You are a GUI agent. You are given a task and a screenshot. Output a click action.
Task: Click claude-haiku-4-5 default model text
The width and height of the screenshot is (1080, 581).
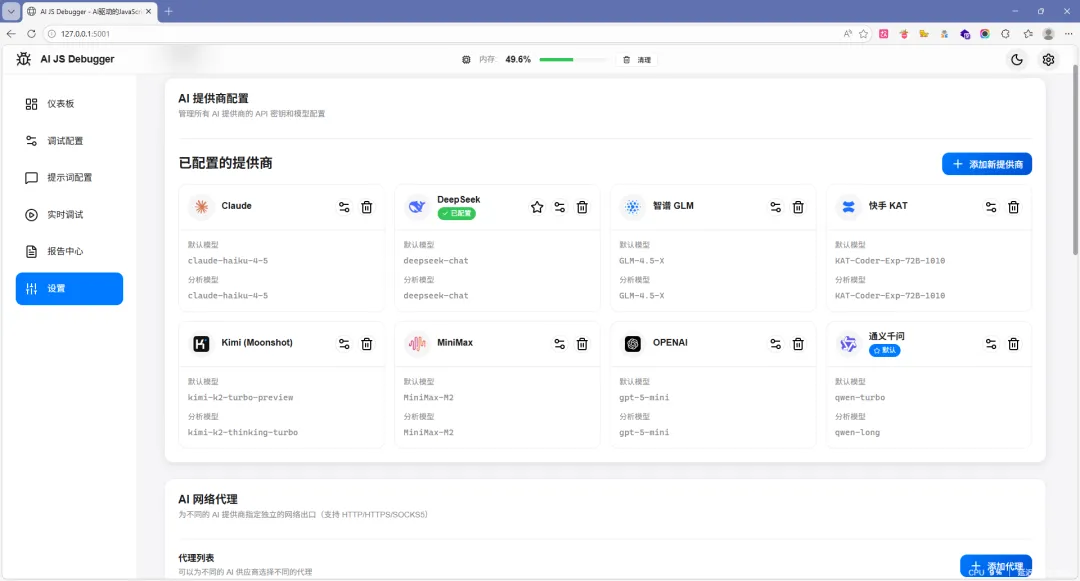(x=228, y=261)
